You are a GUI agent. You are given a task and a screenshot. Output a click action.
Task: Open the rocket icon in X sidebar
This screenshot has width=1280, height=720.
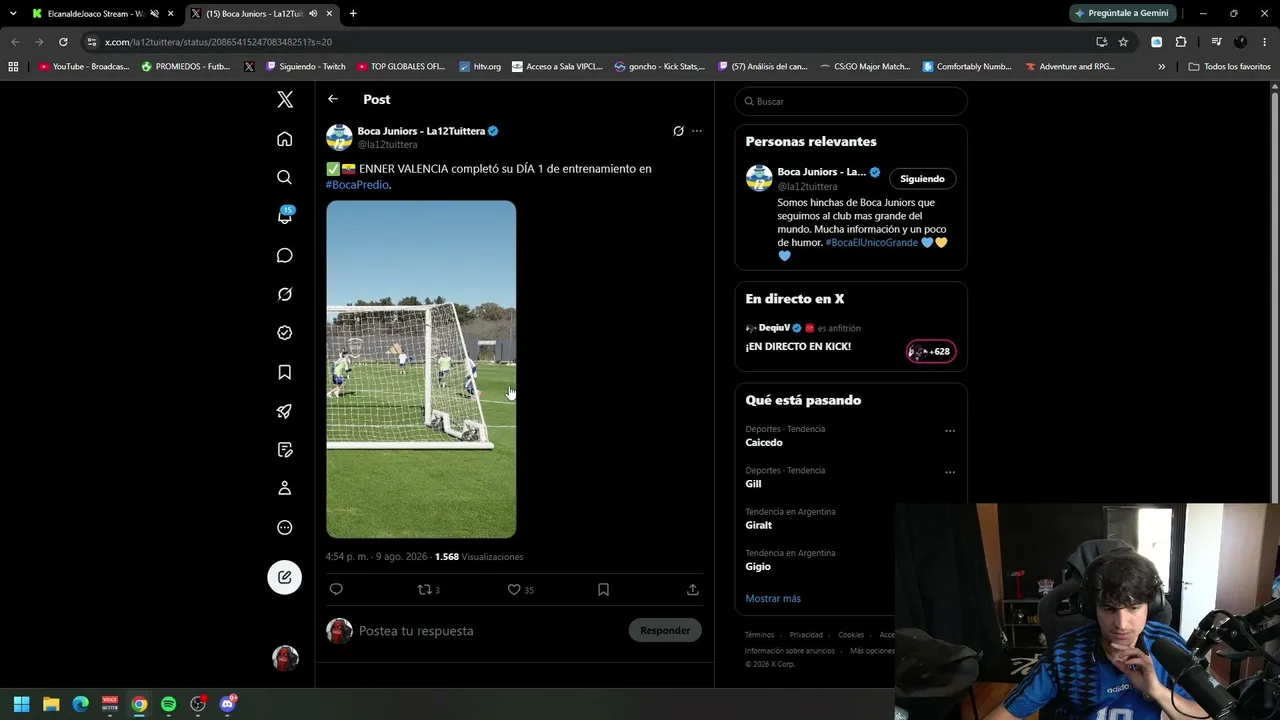[285, 411]
